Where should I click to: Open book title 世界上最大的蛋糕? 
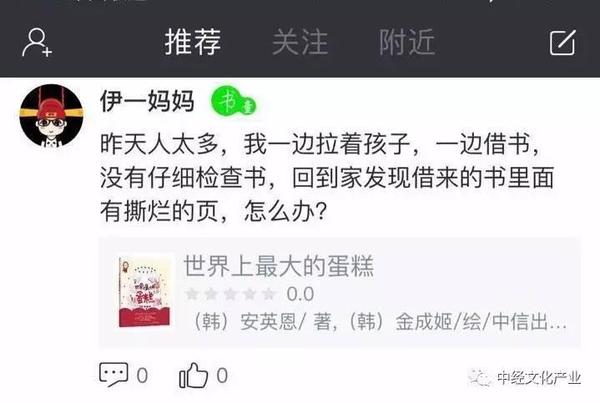(279, 266)
